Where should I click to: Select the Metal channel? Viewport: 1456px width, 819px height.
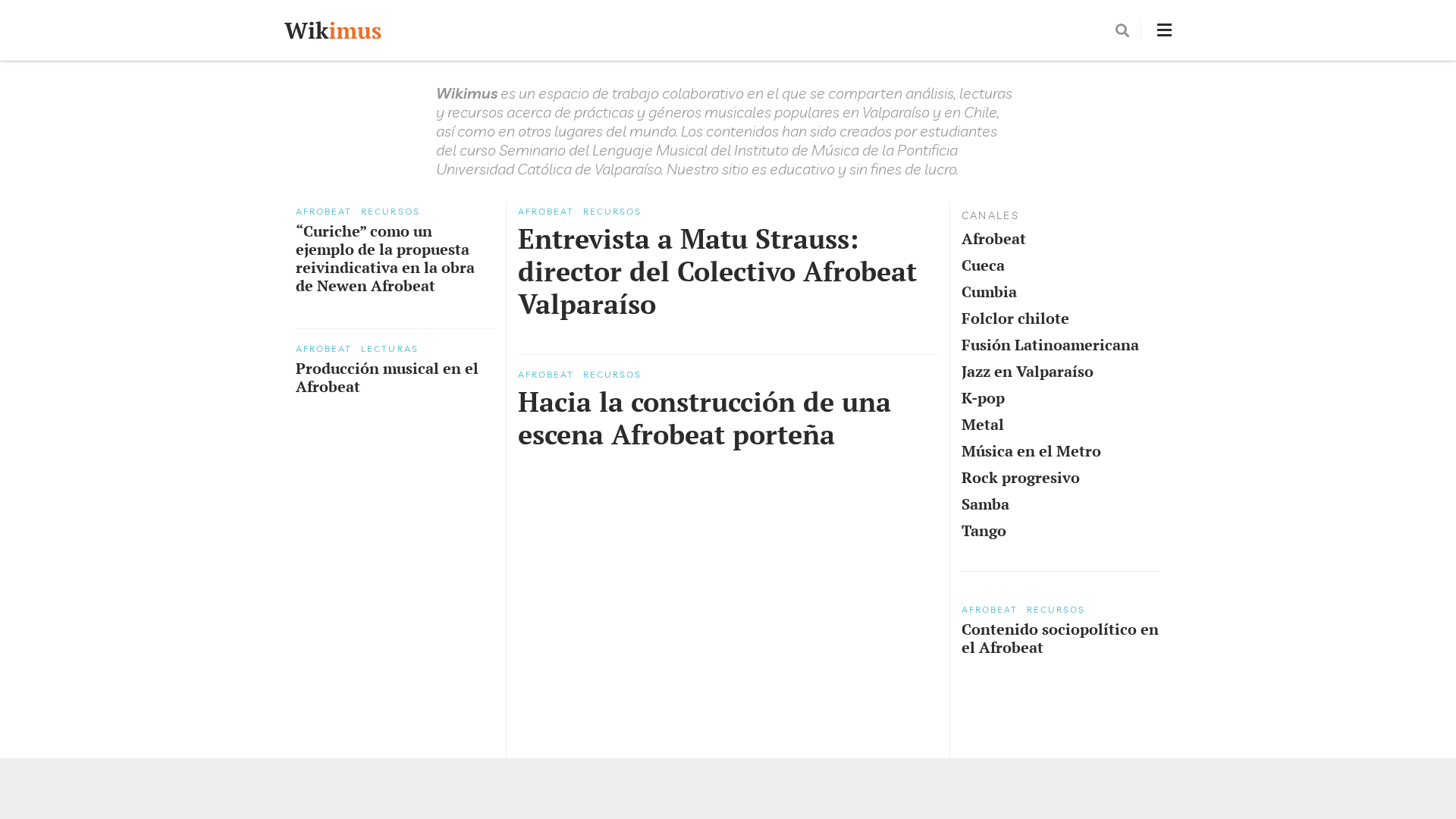pyautogui.click(x=982, y=425)
